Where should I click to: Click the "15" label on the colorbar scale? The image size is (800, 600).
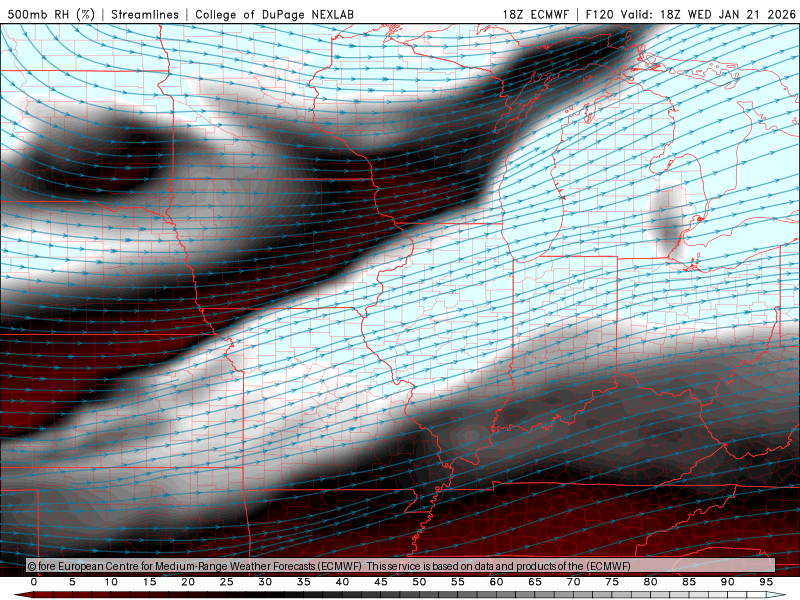pos(149,582)
